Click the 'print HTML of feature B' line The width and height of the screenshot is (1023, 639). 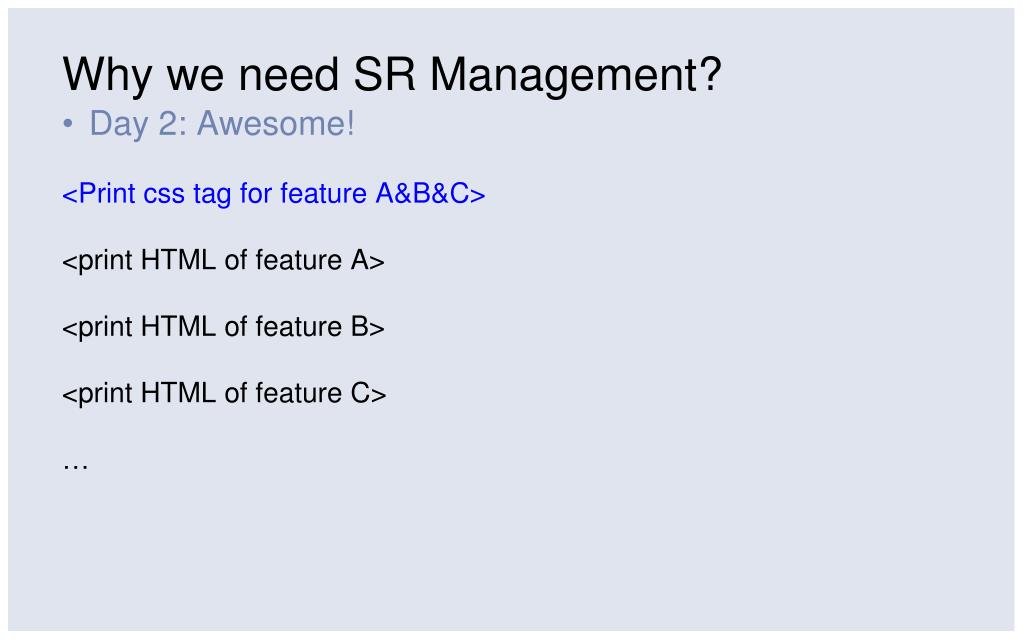pos(224,327)
